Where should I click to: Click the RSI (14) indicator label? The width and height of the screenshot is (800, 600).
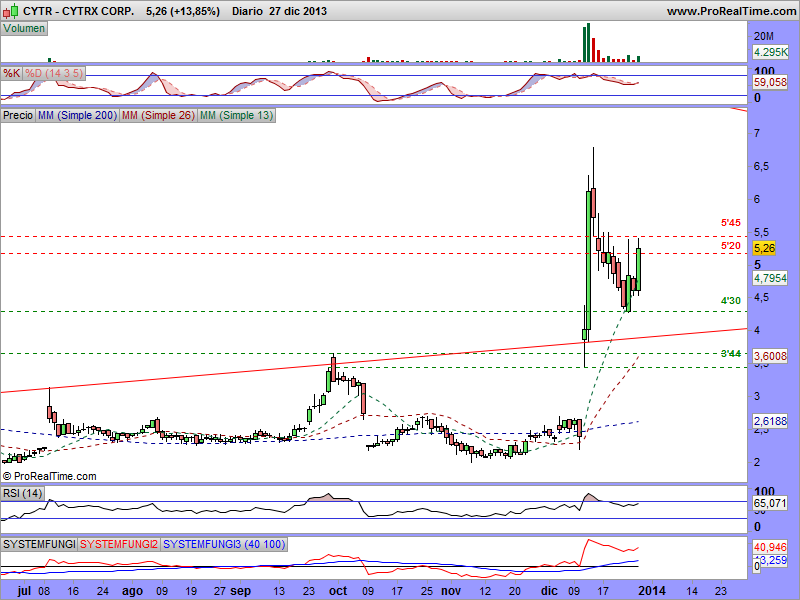point(22,493)
